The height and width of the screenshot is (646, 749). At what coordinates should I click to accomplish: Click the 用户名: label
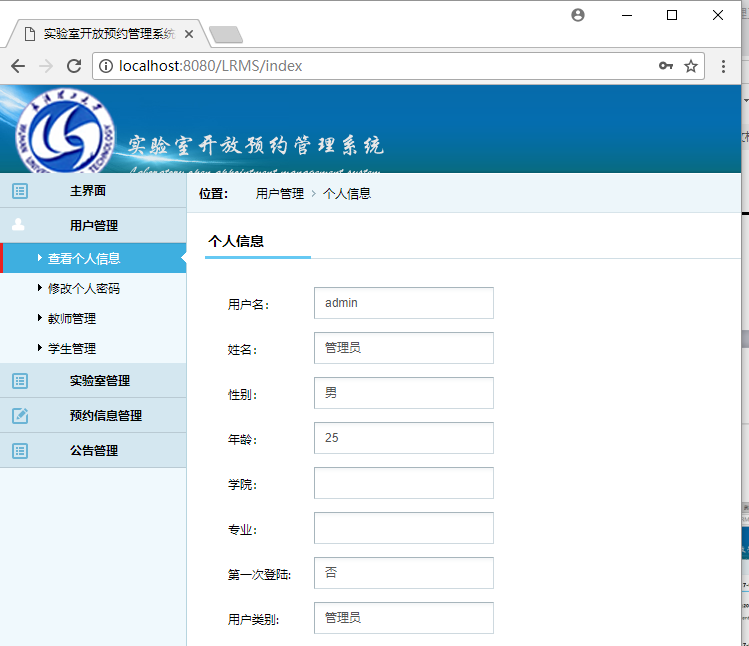(248, 304)
